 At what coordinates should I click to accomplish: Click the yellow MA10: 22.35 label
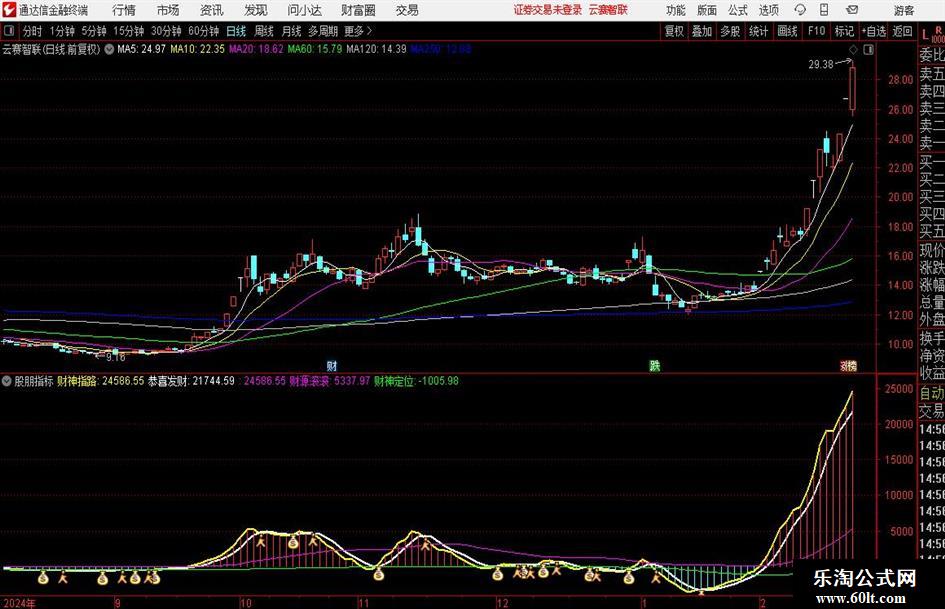tap(198, 49)
